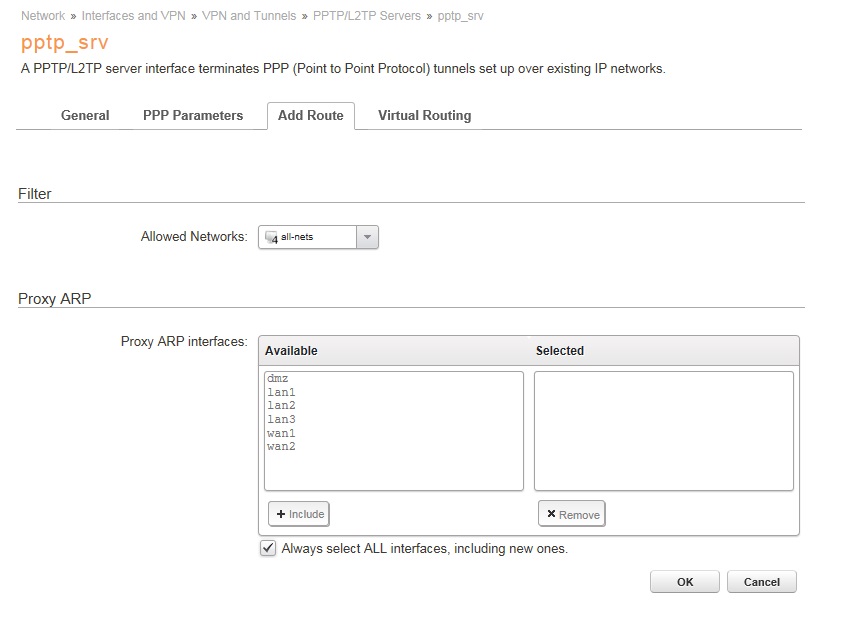Open the Allowed Networks dropdown arrow
This screenshot has height=622, width=851.
pos(367,238)
